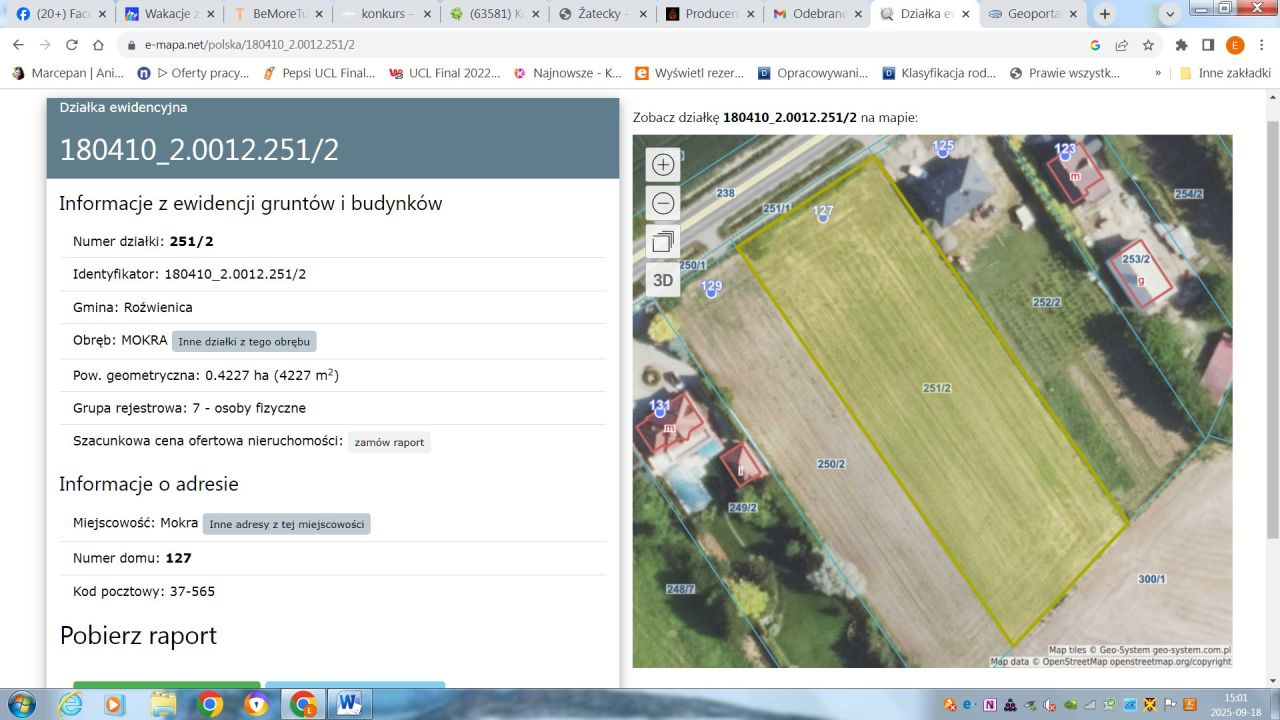Switch to the konkurs tab
The height and width of the screenshot is (720, 1280).
coord(385,14)
